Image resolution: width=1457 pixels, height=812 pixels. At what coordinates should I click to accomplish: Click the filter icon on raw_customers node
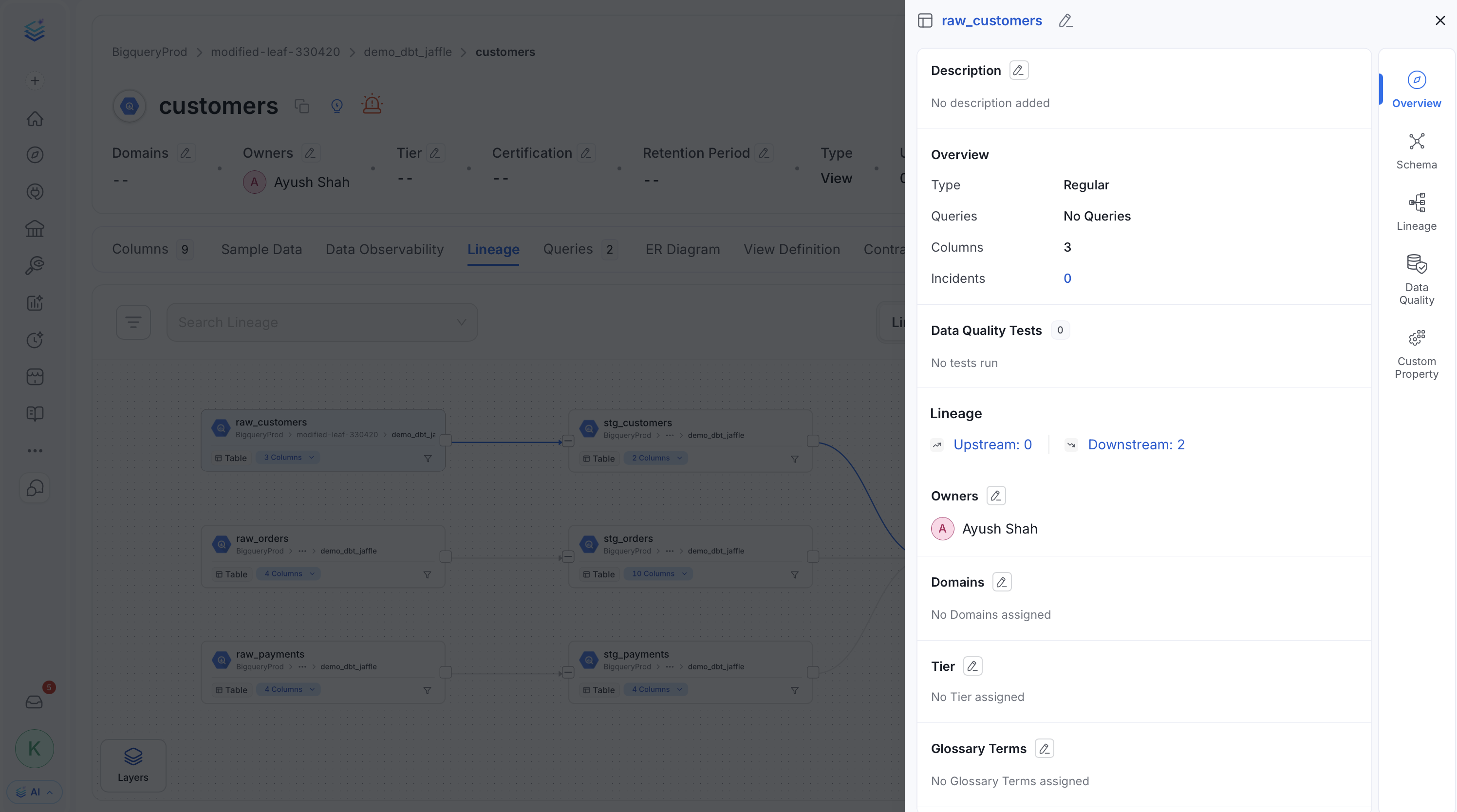[428, 459]
